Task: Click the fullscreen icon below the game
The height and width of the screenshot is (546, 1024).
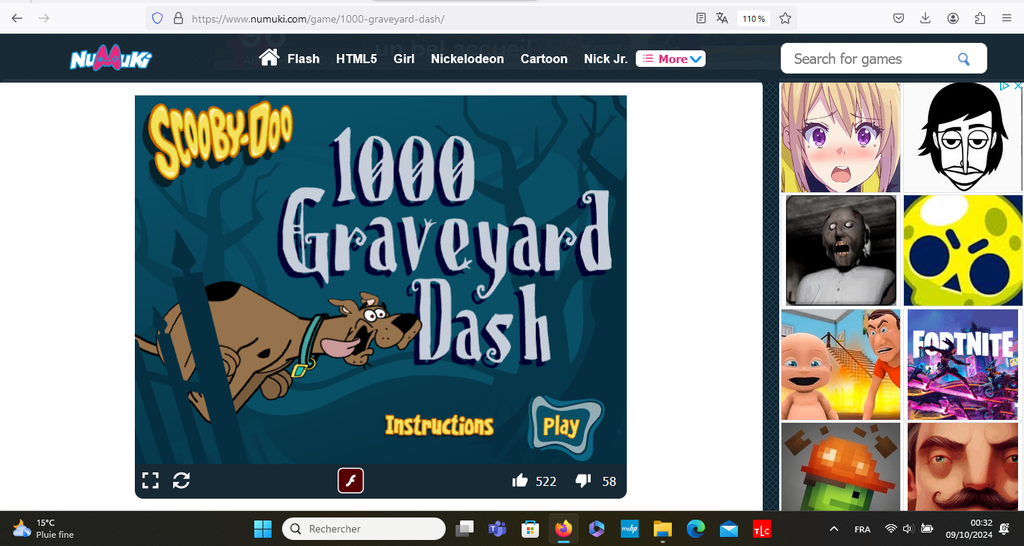Action: (x=150, y=481)
